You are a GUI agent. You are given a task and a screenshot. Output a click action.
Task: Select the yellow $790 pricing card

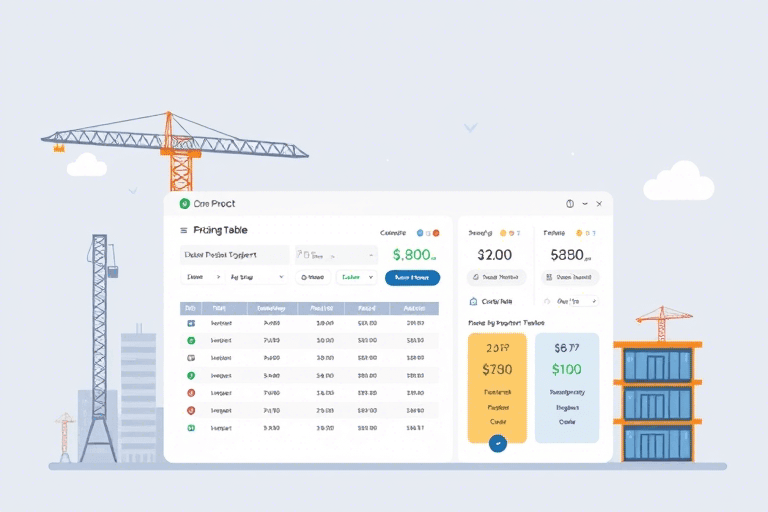[x=497, y=388]
